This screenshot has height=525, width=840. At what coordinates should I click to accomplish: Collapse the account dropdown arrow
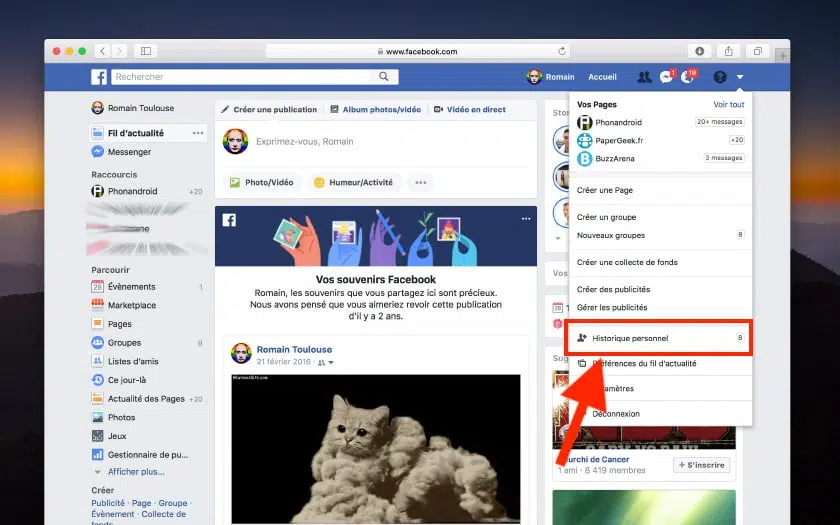[740, 77]
